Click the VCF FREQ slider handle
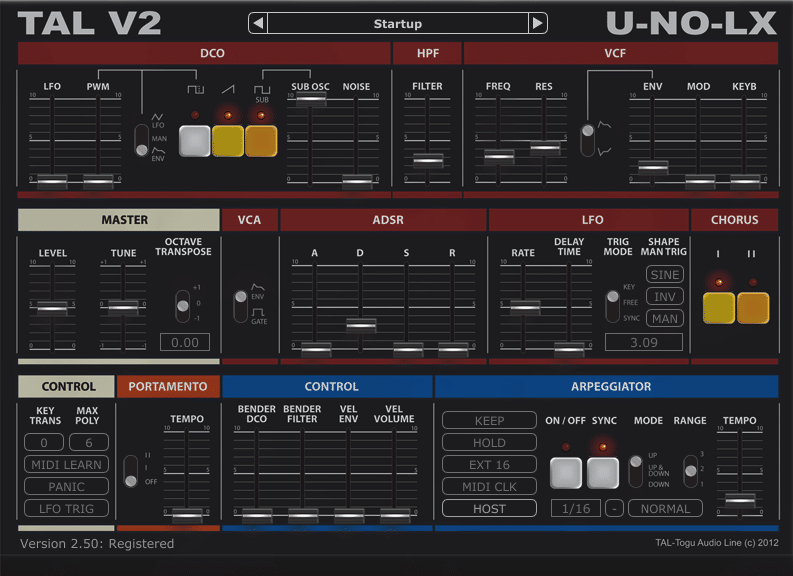This screenshot has width=793, height=576. [499, 156]
